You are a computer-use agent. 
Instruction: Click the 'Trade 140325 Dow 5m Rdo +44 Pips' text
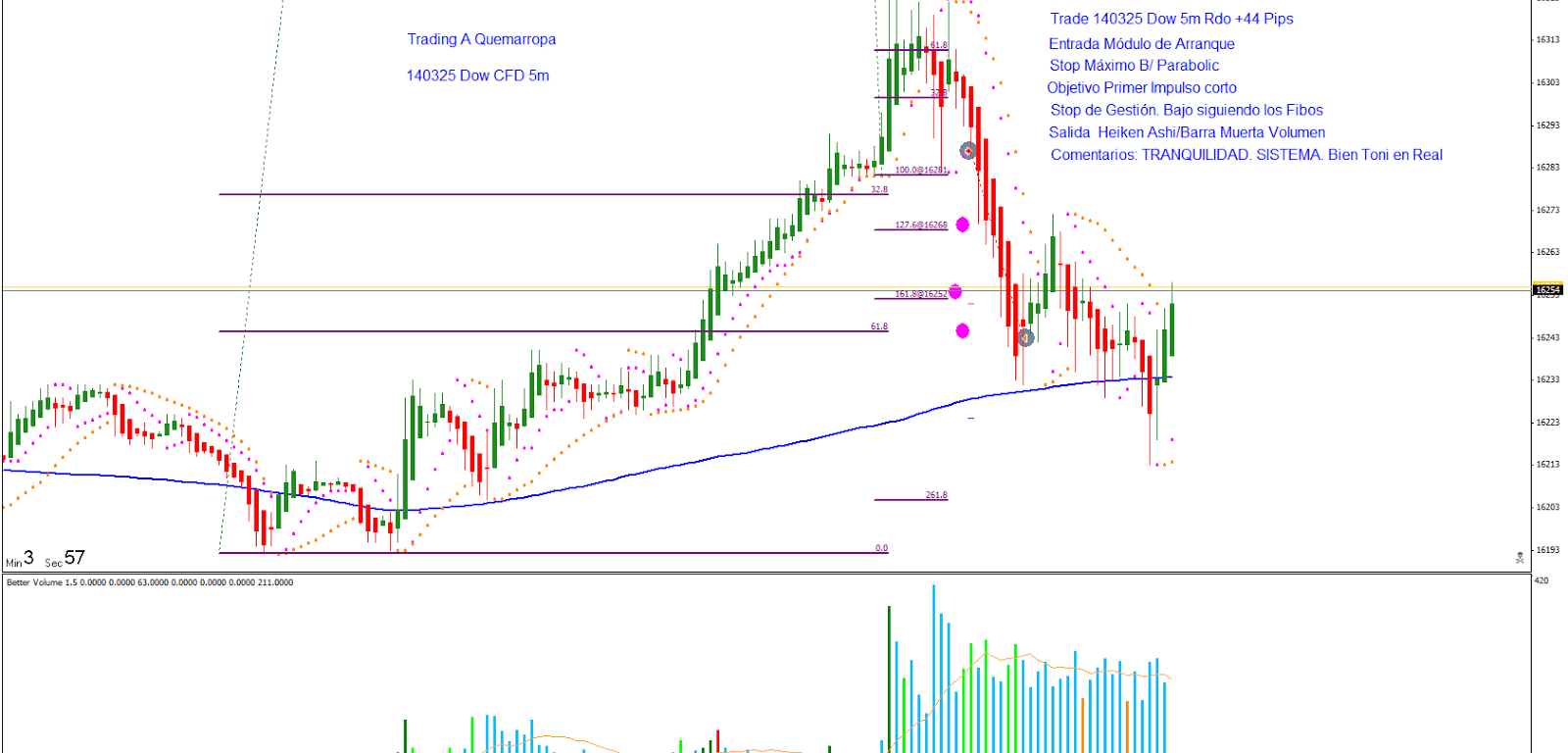coord(1171,19)
